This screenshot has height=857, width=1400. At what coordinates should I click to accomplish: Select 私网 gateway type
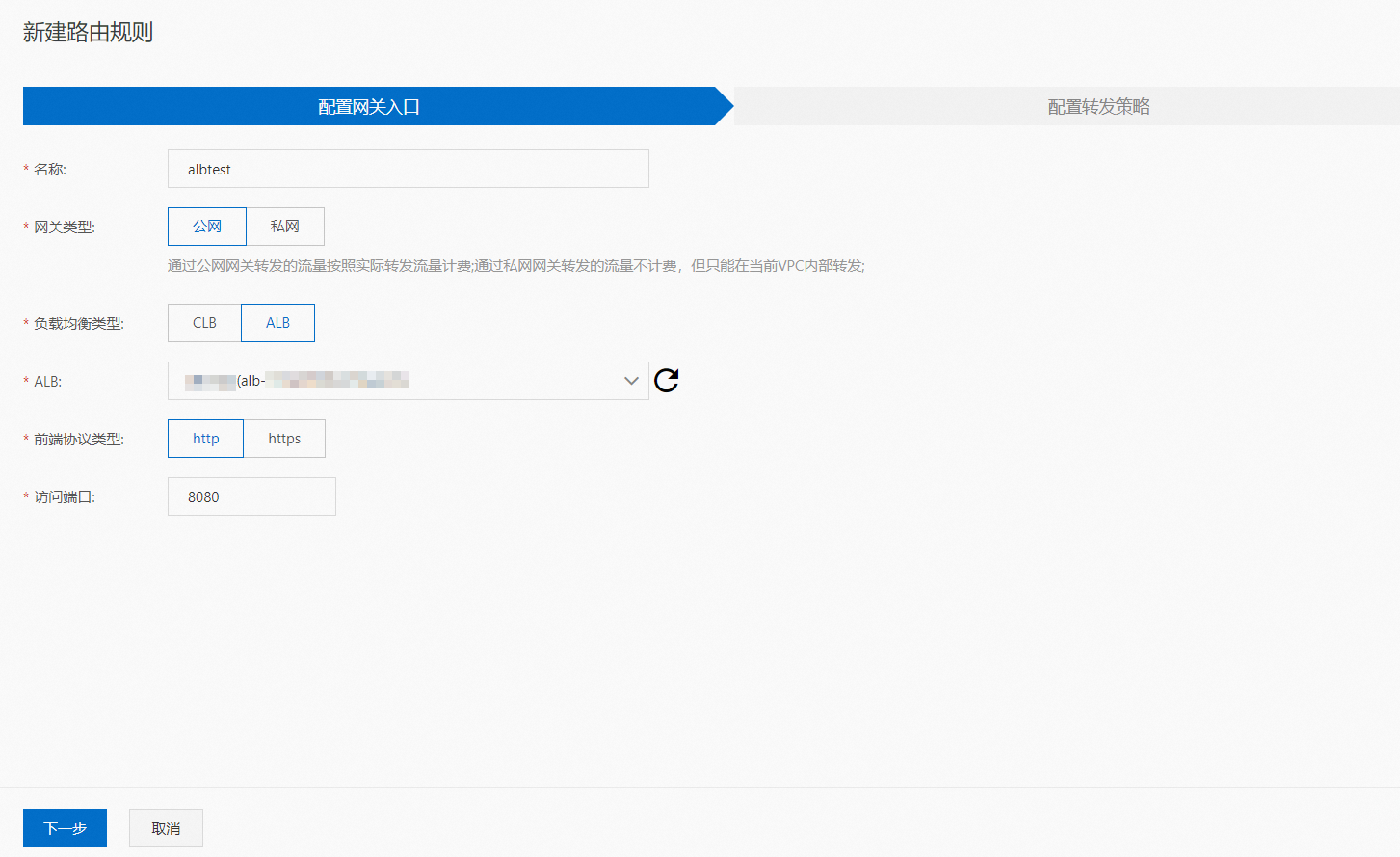click(285, 227)
